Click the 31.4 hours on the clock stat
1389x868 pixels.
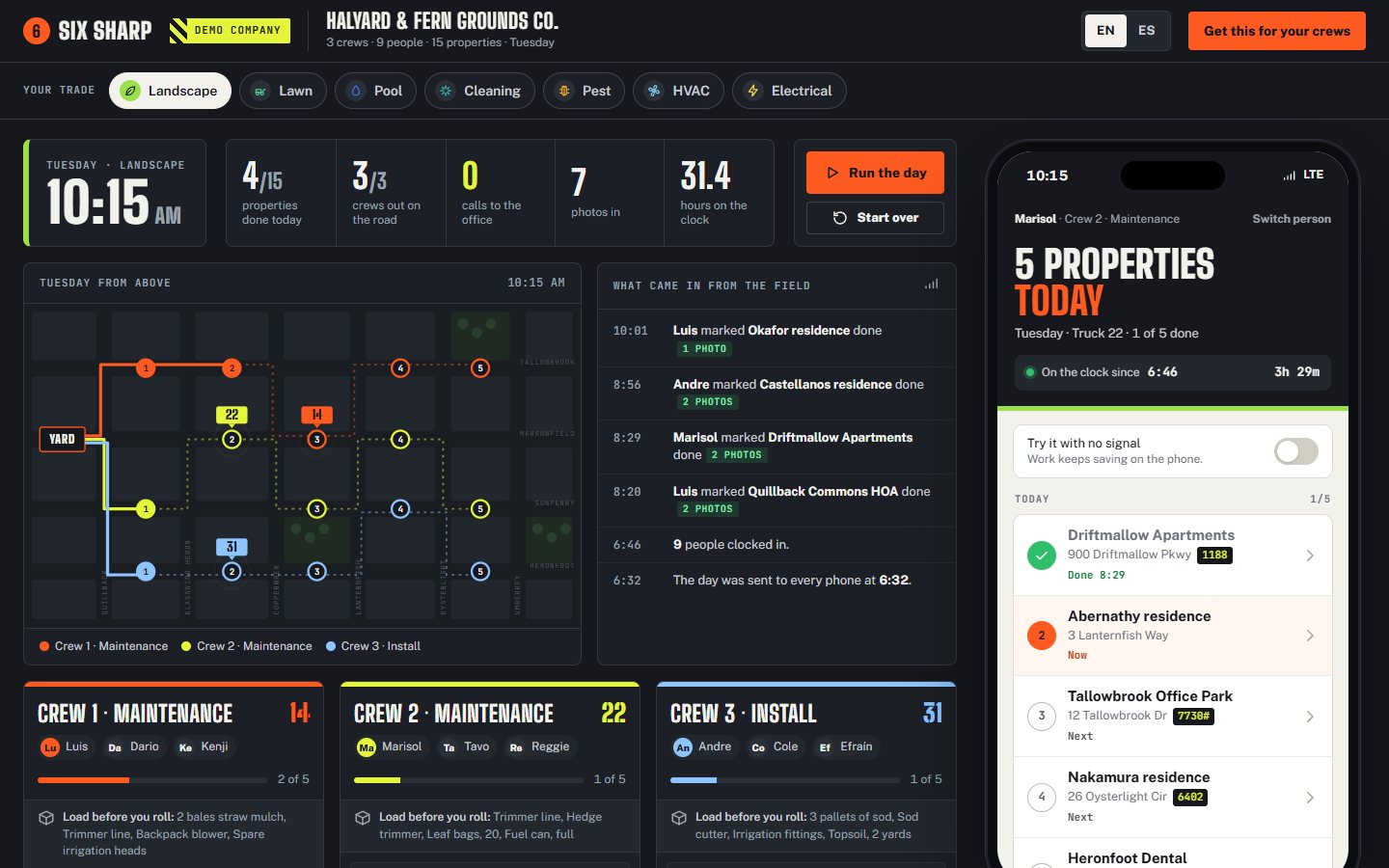point(719,193)
